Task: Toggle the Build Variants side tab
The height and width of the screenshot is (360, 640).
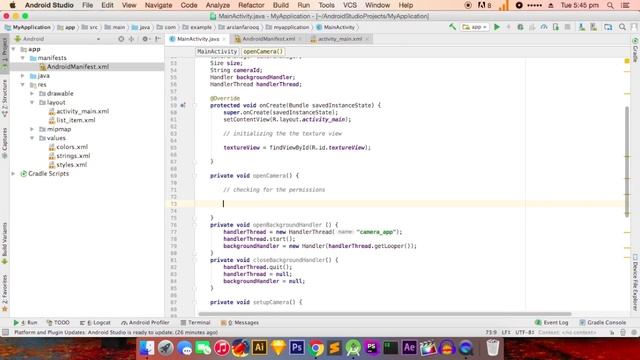Action: [4, 244]
